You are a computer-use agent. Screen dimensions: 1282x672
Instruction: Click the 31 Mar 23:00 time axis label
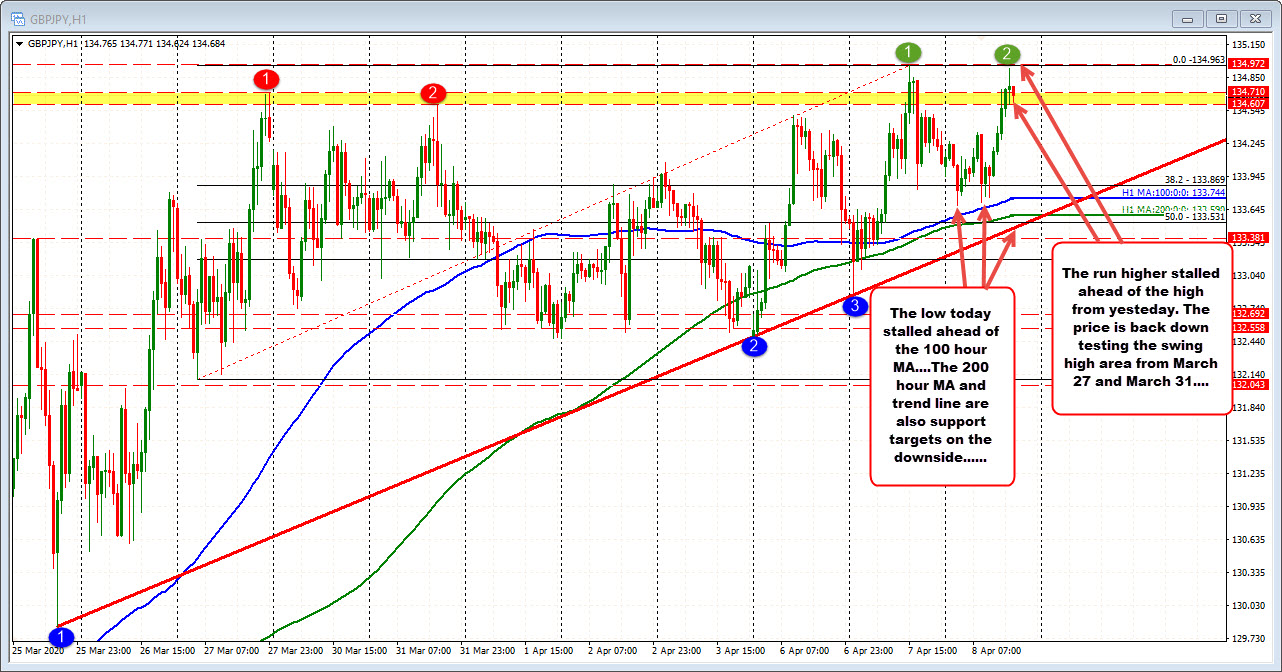click(487, 650)
